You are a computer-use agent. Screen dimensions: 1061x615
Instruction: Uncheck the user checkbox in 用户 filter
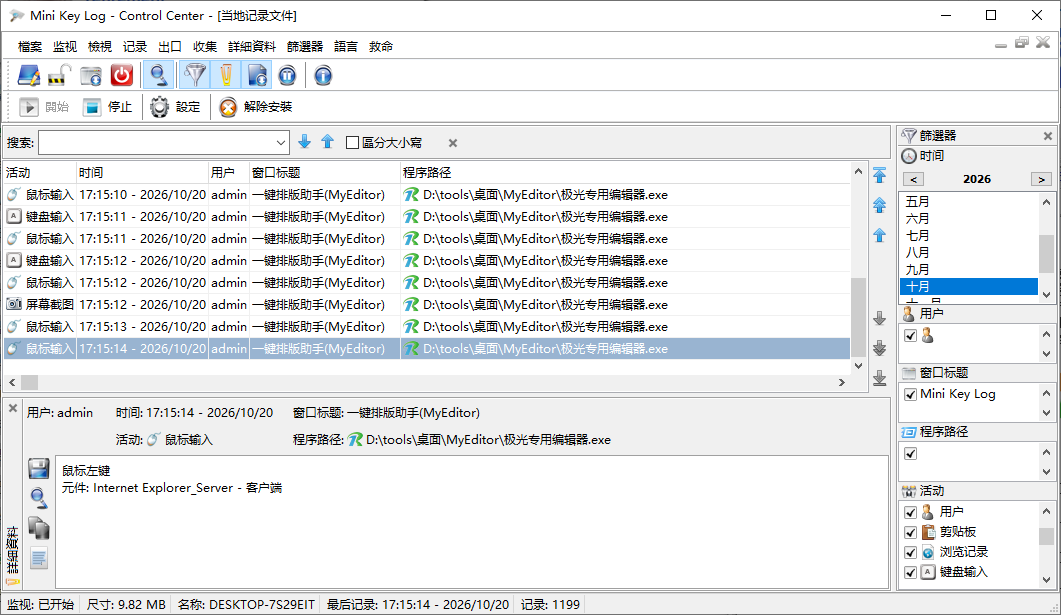[x=911, y=336]
